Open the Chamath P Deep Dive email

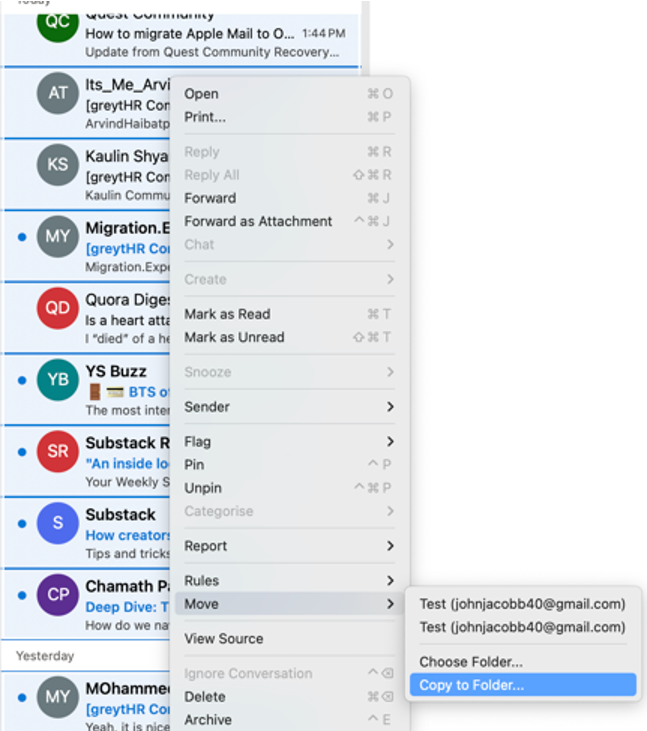click(87, 604)
